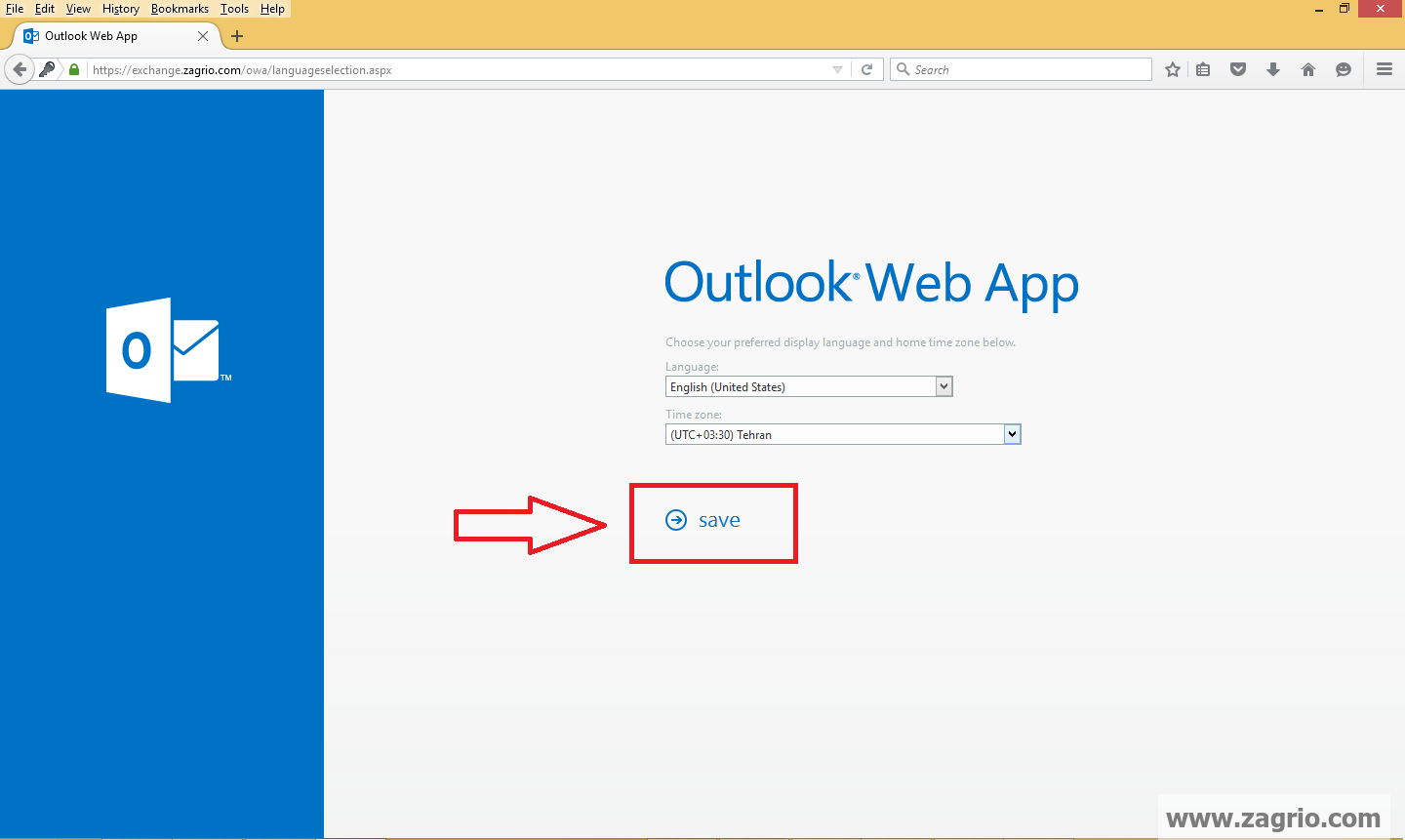Viewport: 1405px width, 840px height.
Task: Click the 'Language:' label
Action: click(x=692, y=367)
